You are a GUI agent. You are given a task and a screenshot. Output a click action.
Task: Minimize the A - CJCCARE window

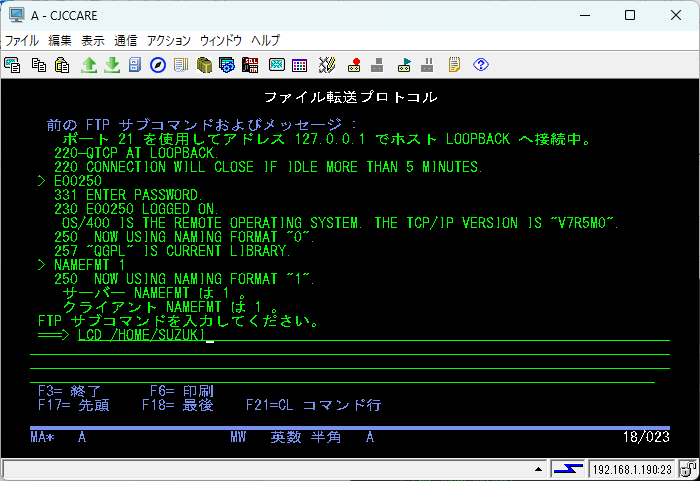point(585,15)
